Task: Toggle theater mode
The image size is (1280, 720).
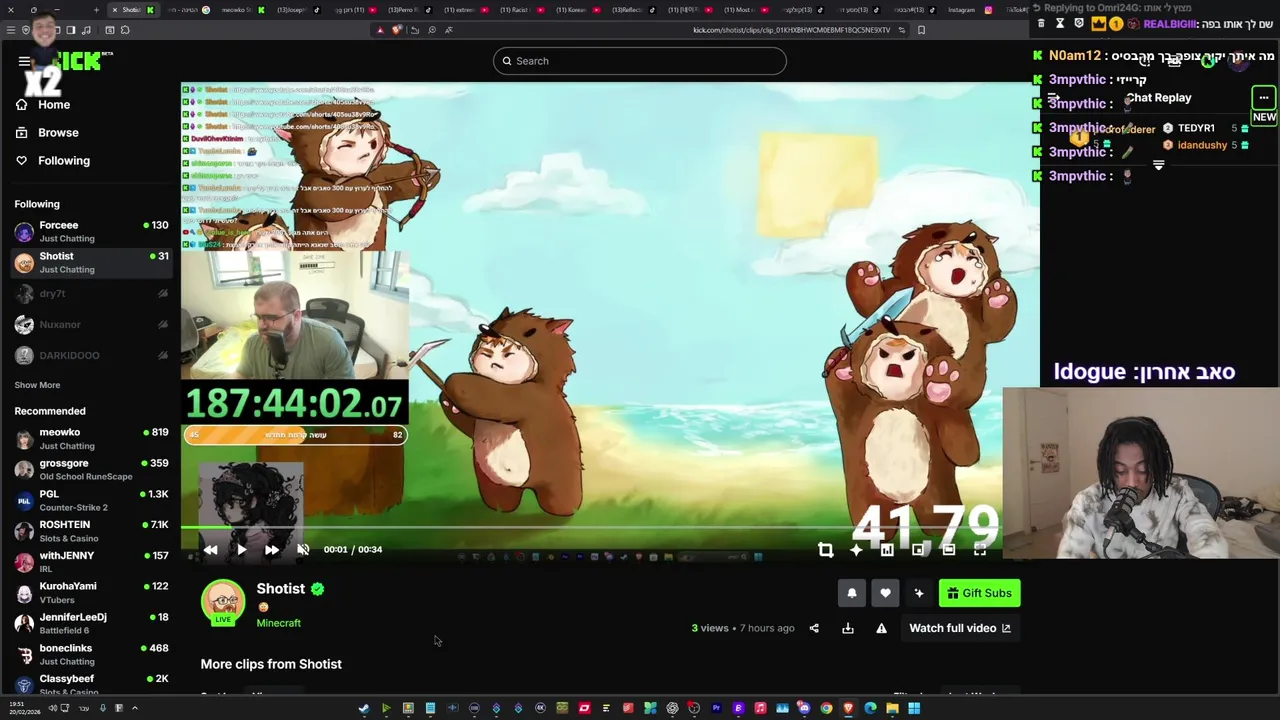Action: [x=949, y=550]
